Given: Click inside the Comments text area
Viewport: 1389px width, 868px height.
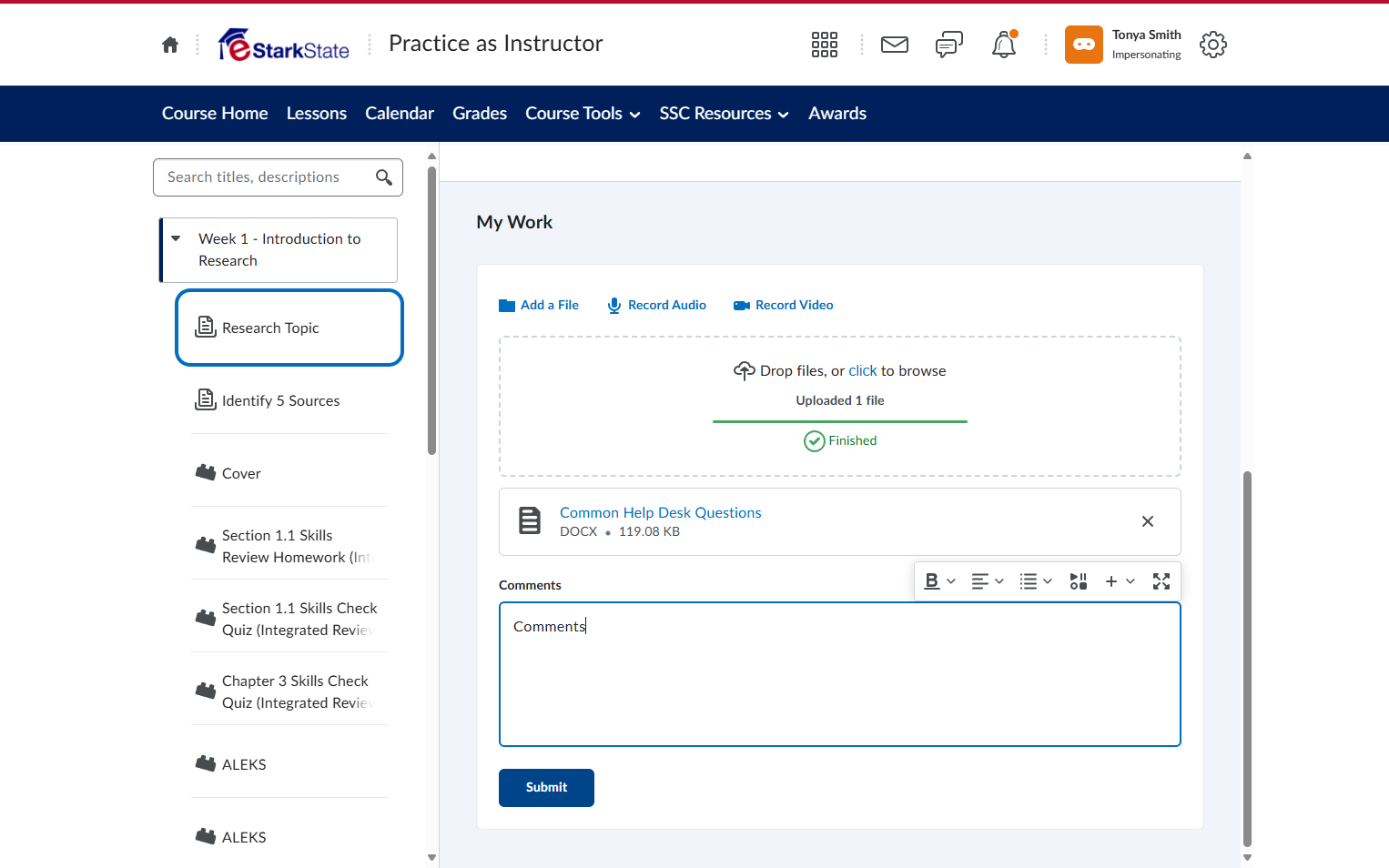Looking at the screenshot, I should pos(839,674).
